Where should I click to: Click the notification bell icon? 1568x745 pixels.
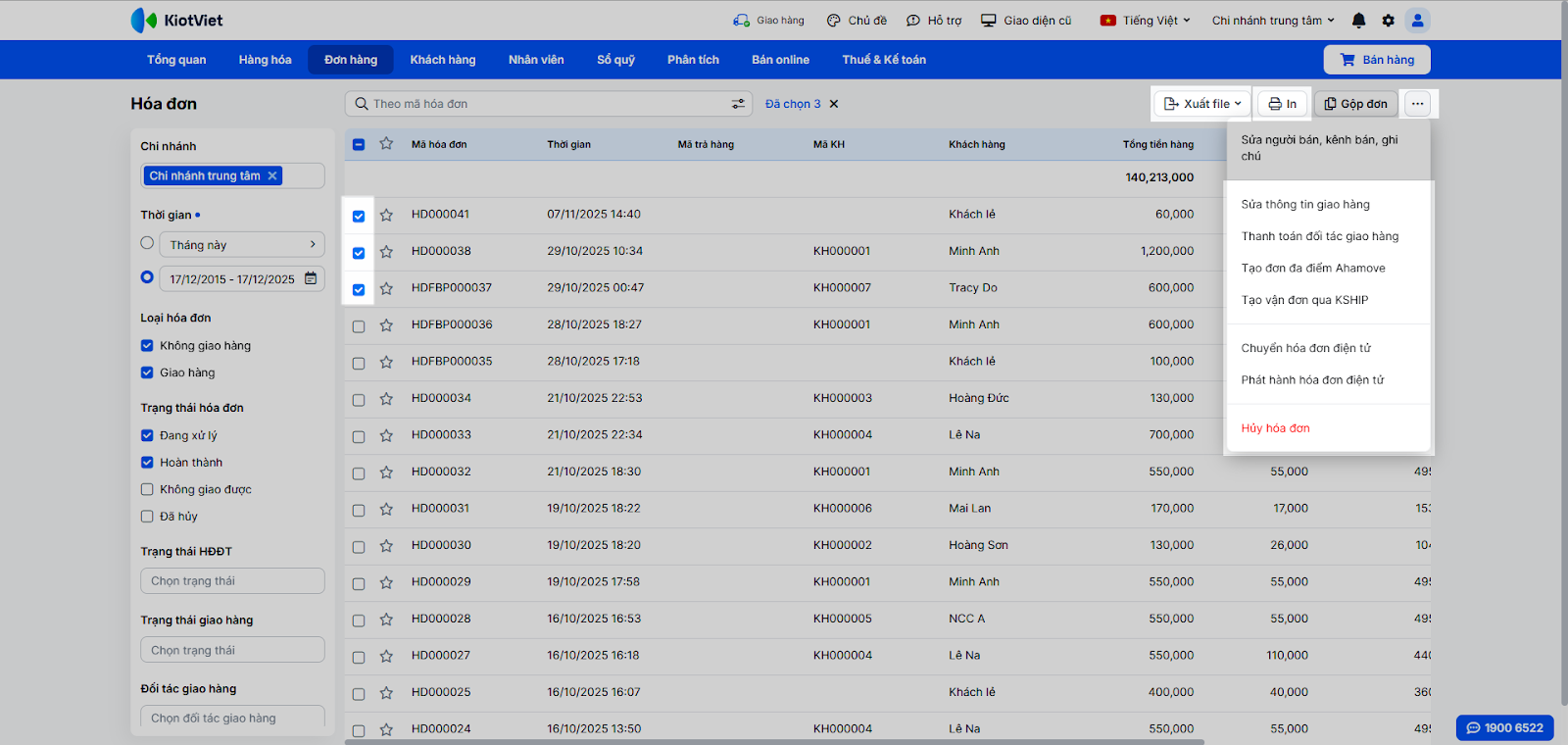(x=1358, y=21)
